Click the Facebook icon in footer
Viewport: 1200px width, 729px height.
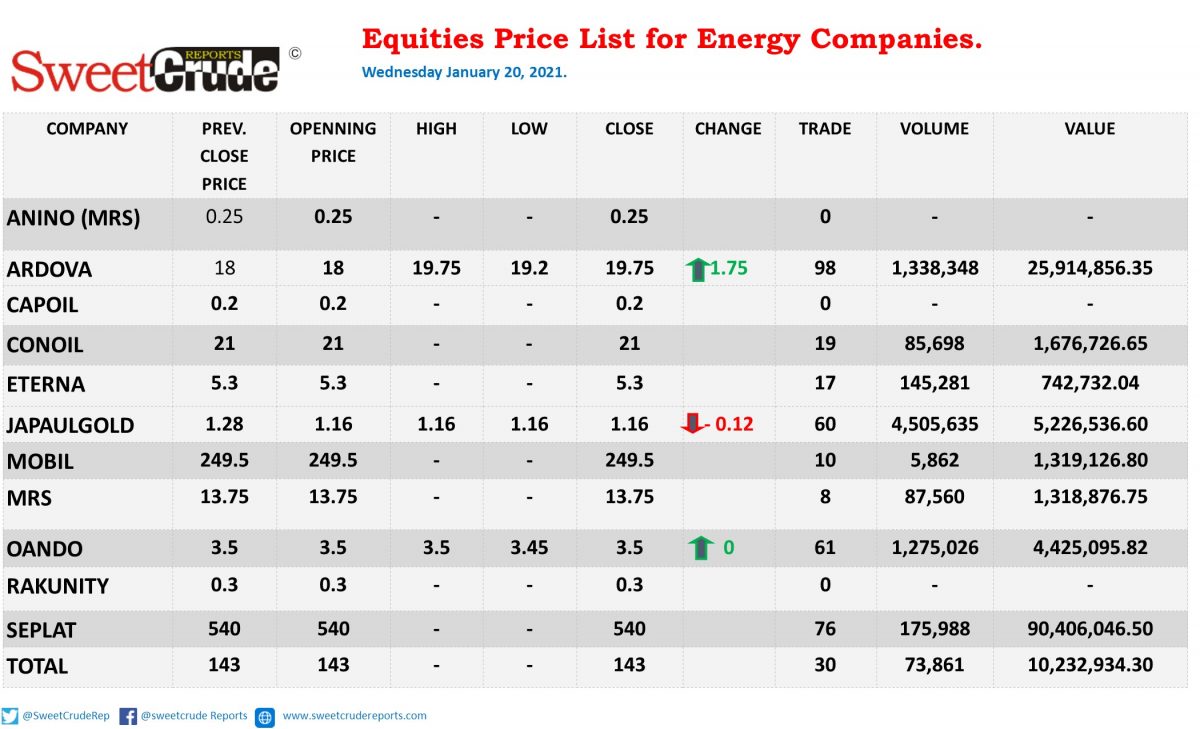[128, 716]
